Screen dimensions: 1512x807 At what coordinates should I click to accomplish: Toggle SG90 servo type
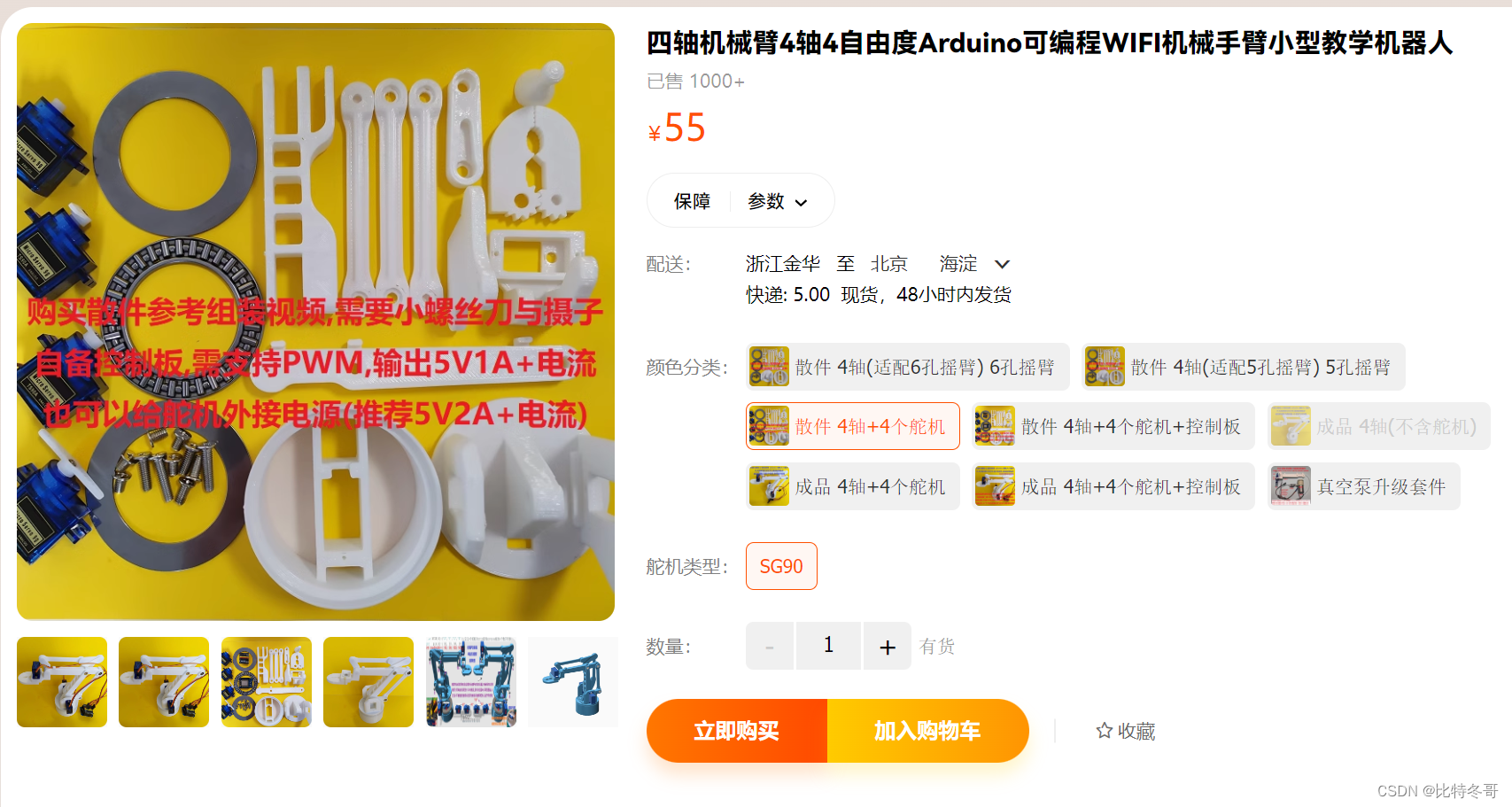click(781, 566)
